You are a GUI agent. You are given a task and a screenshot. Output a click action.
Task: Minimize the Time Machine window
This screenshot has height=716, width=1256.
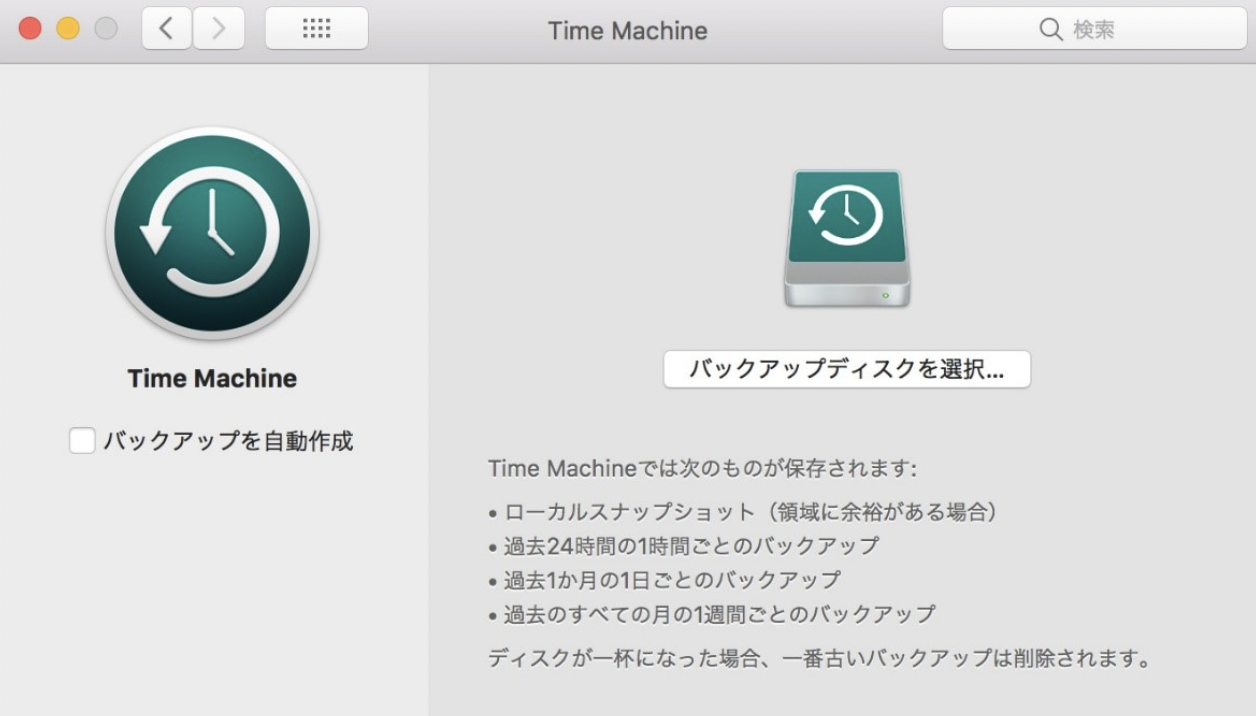[x=67, y=28]
